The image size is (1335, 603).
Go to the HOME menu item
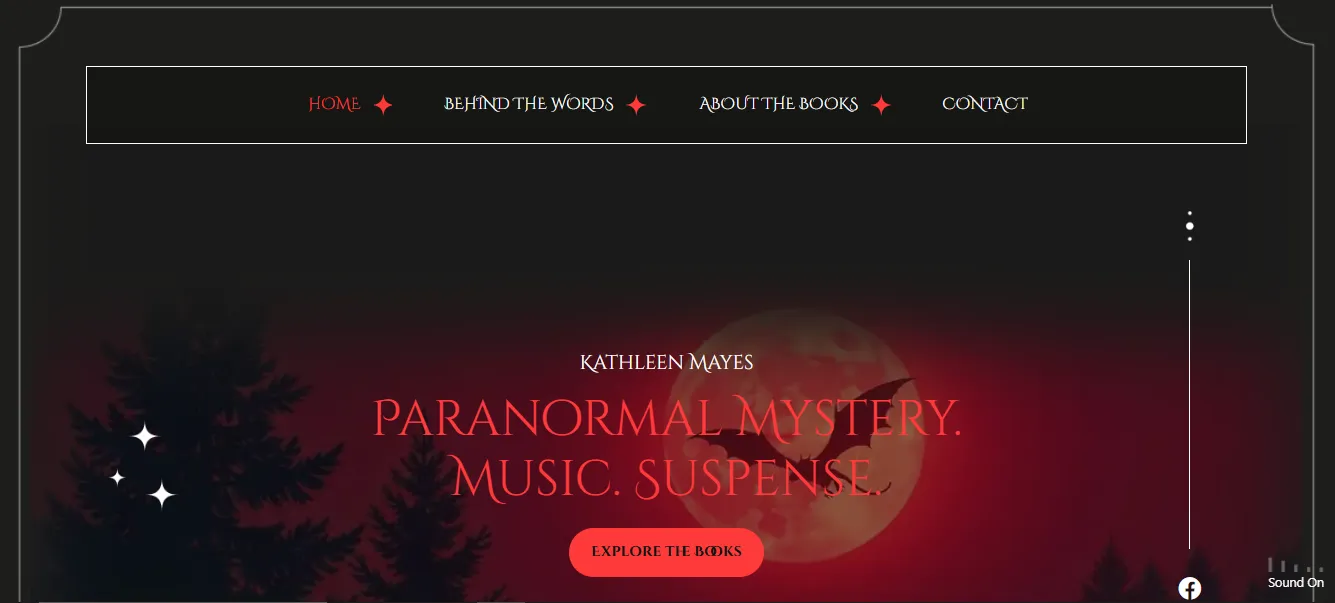pyautogui.click(x=334, y=104)
